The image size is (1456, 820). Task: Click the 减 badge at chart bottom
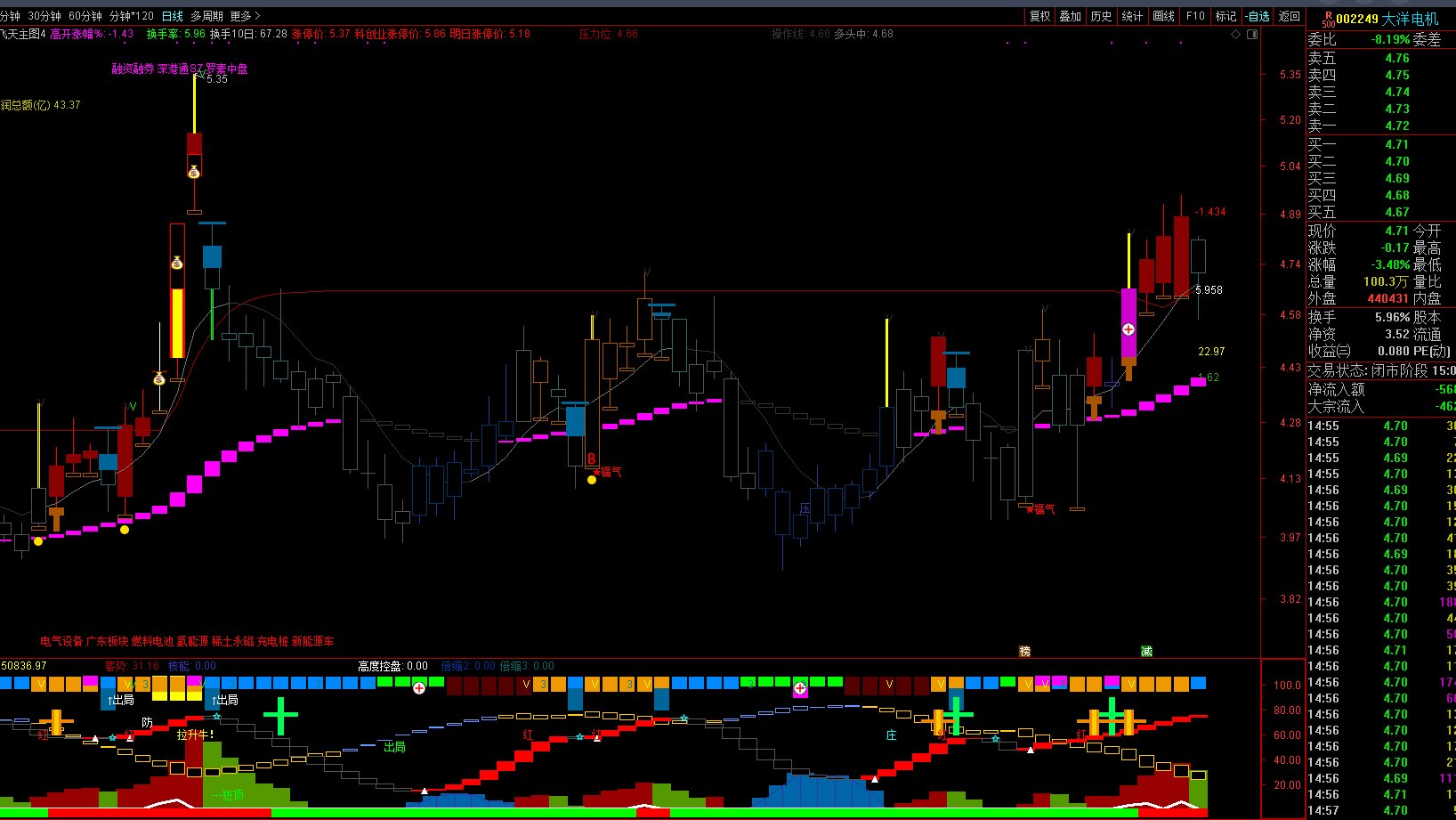point(1146,652)
